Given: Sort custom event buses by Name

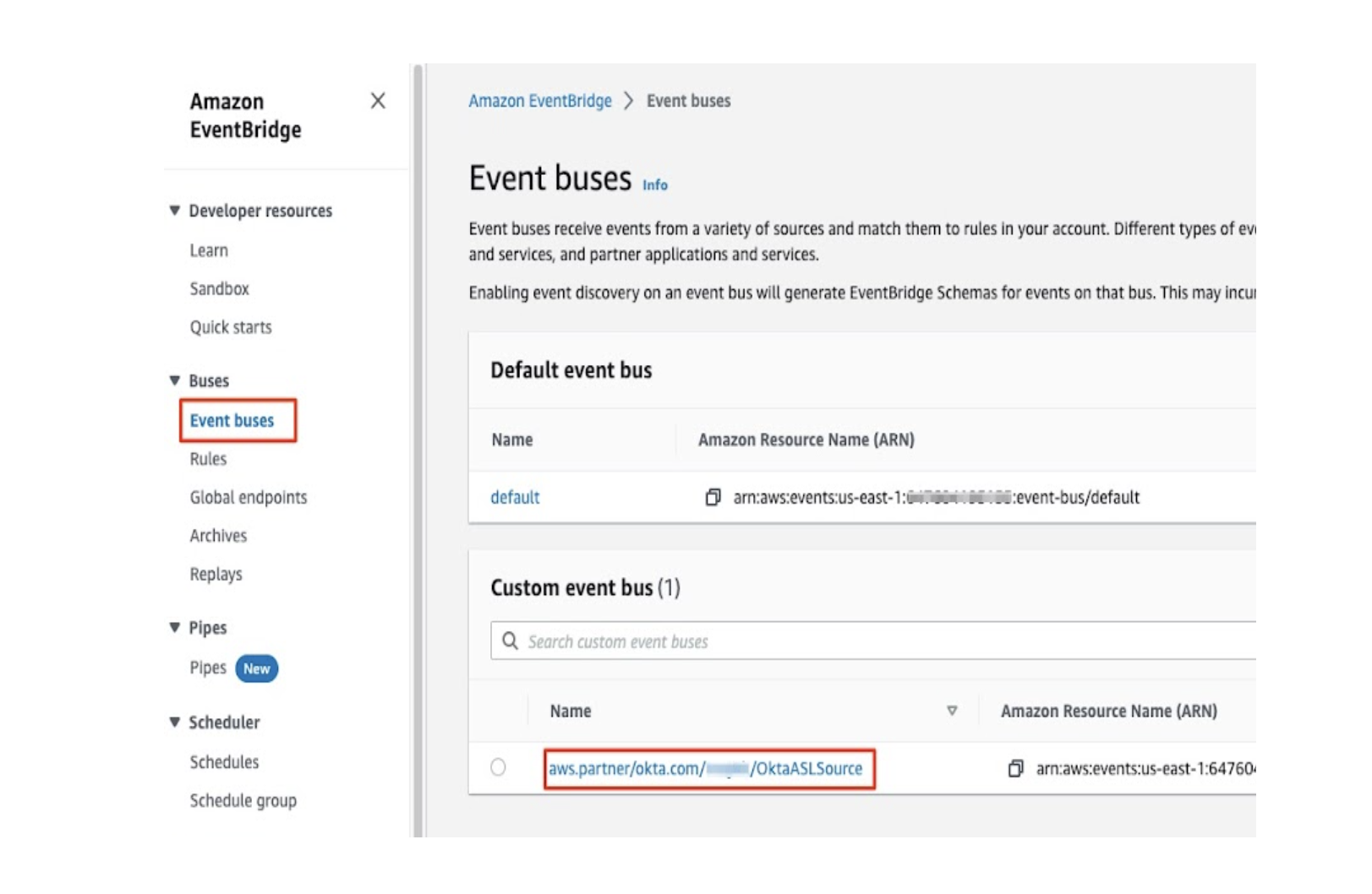Looking at the screenshot, I should click(x=951, y=711).
